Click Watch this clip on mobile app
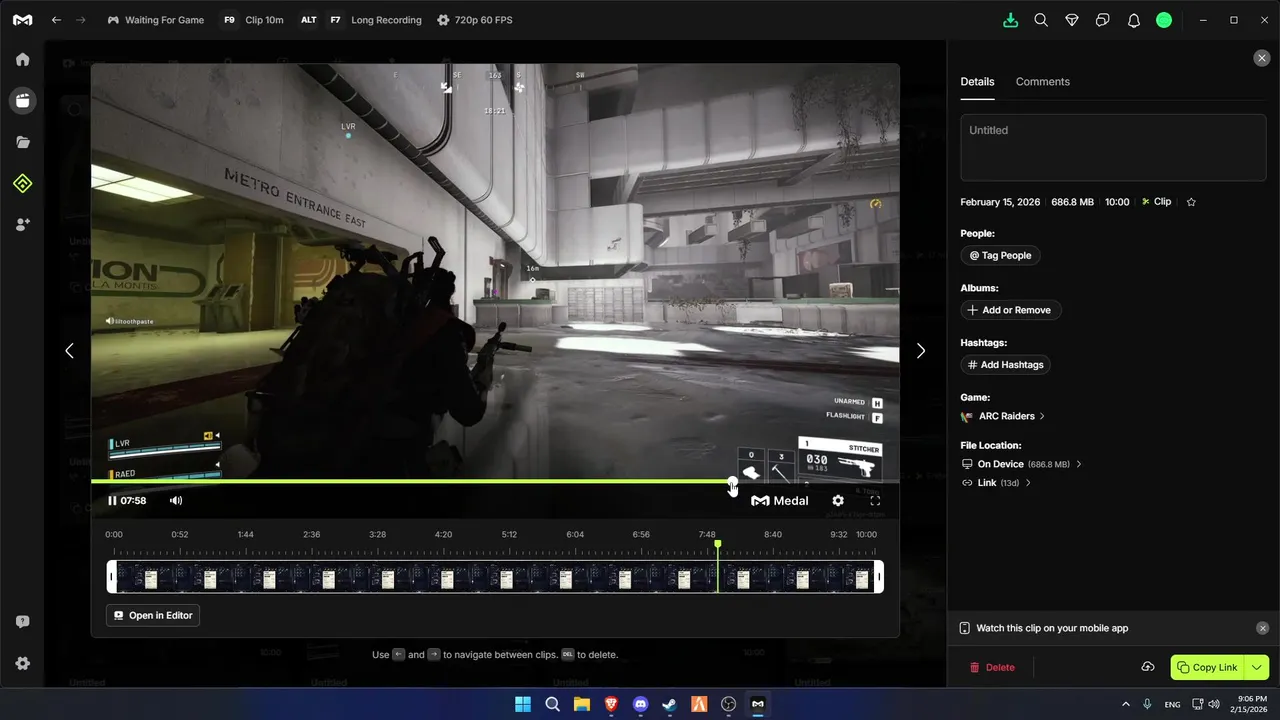This screenshot has height=720, width=1280. coord(1052,628)
